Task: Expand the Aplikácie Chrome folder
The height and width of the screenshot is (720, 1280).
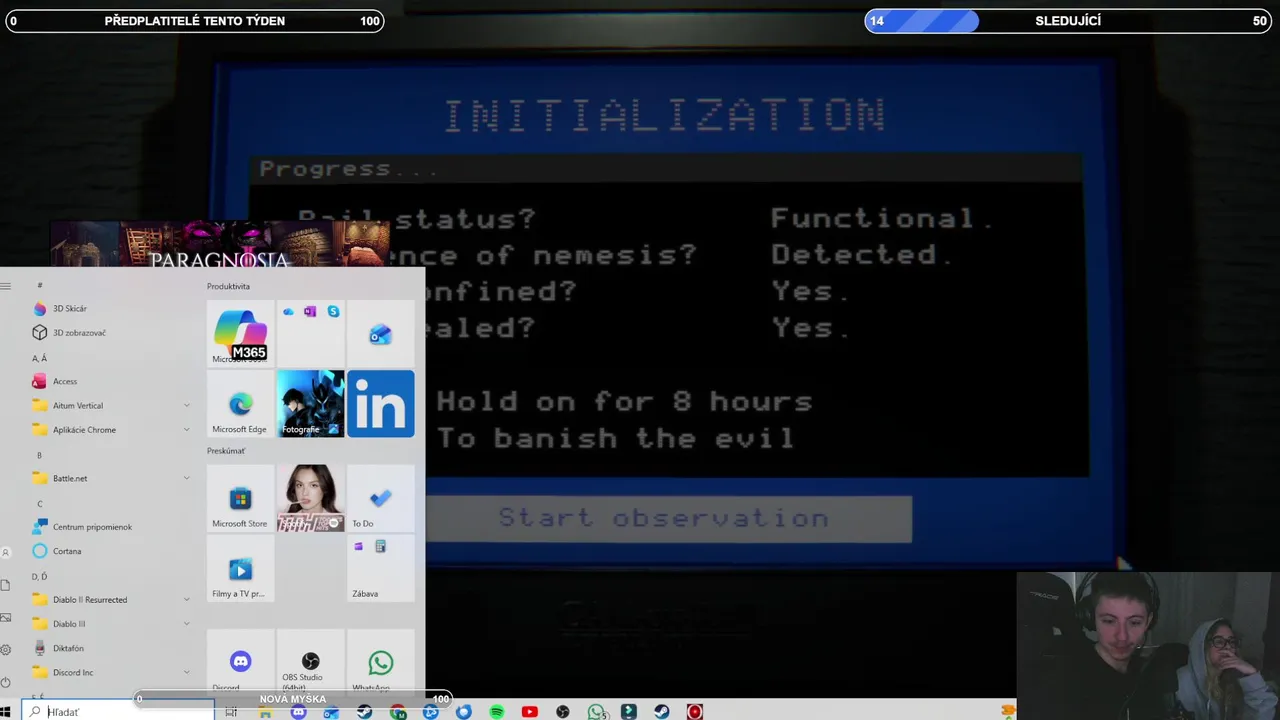Action: [x=112, y=430]
